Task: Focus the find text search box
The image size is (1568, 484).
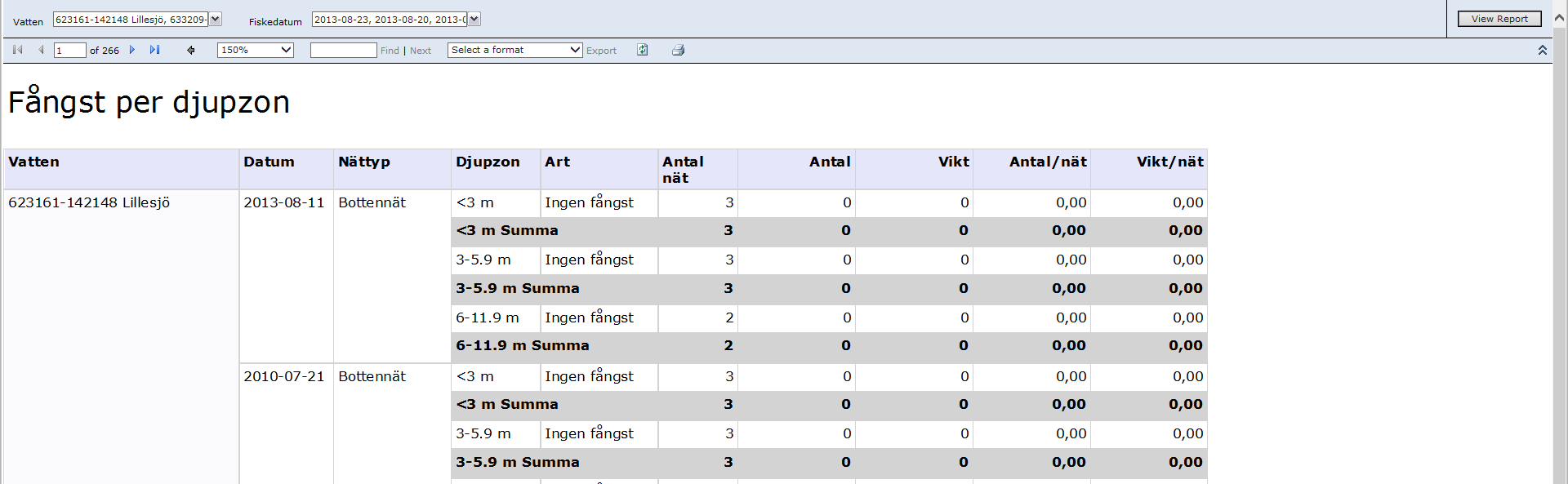Action: tap(344, 51)
